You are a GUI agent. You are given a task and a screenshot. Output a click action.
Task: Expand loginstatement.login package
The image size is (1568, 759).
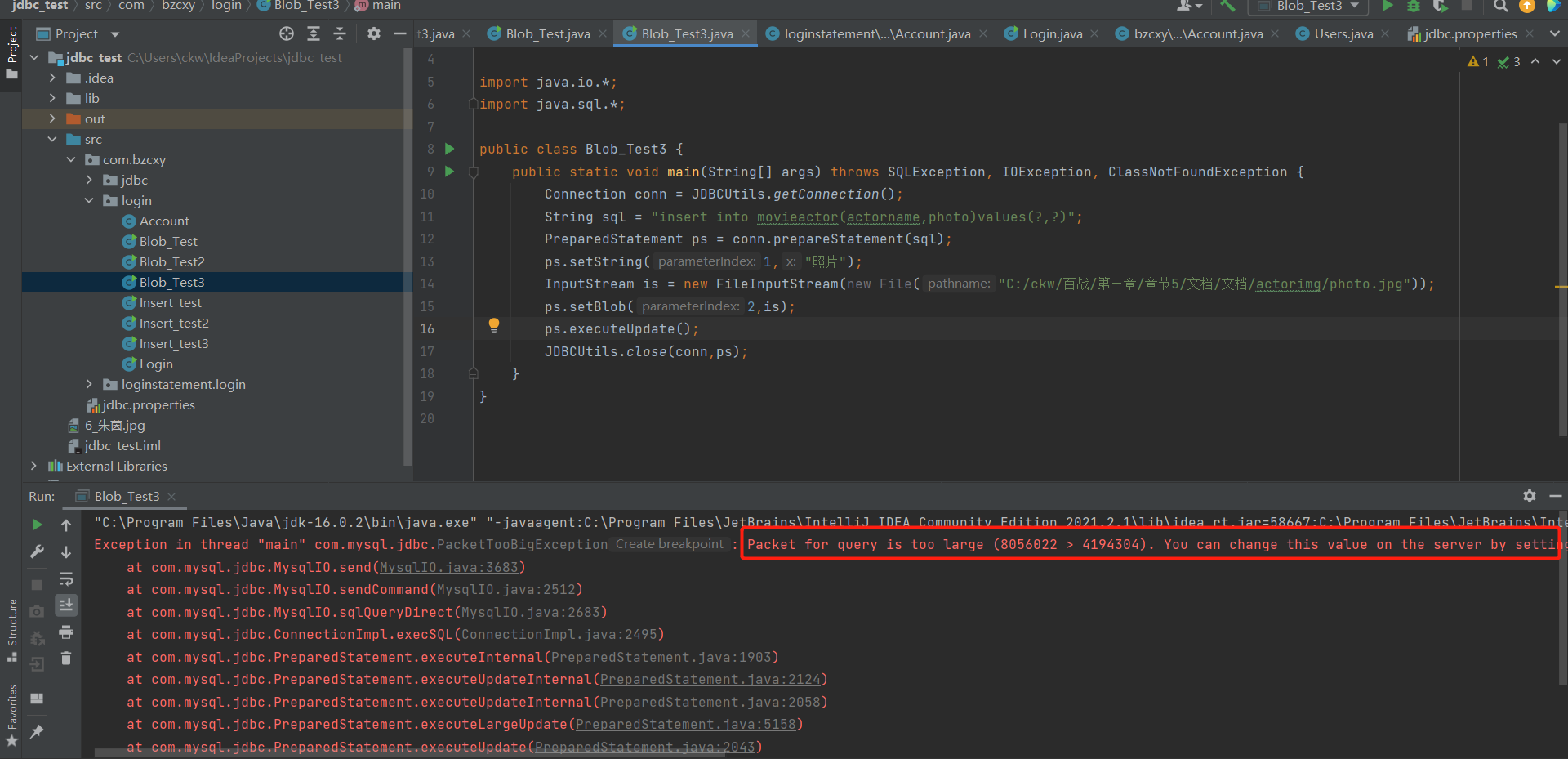[89, 384]
